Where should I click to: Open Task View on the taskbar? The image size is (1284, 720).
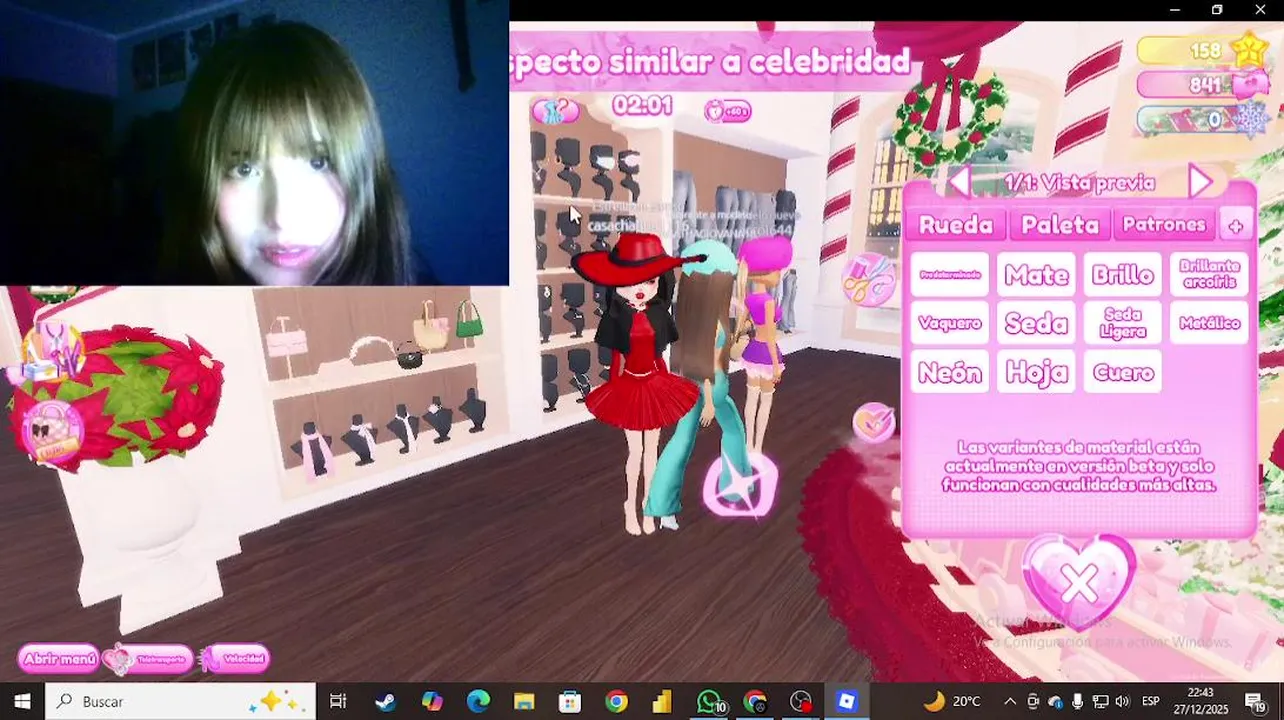click(x=338, y=701)
